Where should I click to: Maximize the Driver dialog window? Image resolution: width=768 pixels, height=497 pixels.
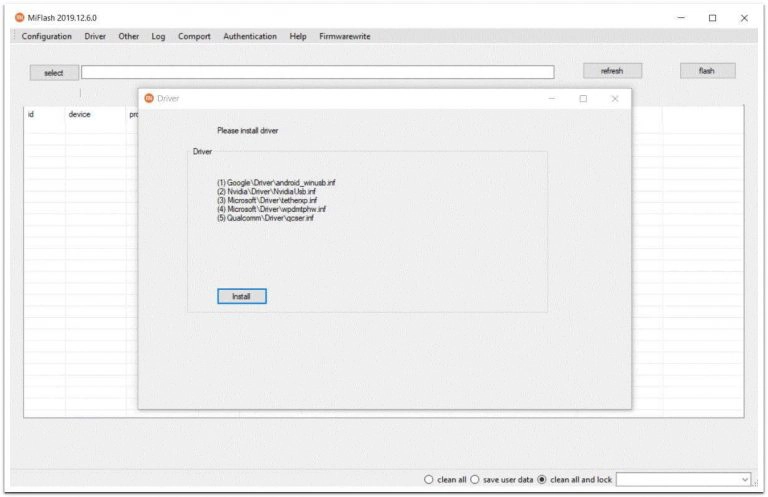point(583,98)
